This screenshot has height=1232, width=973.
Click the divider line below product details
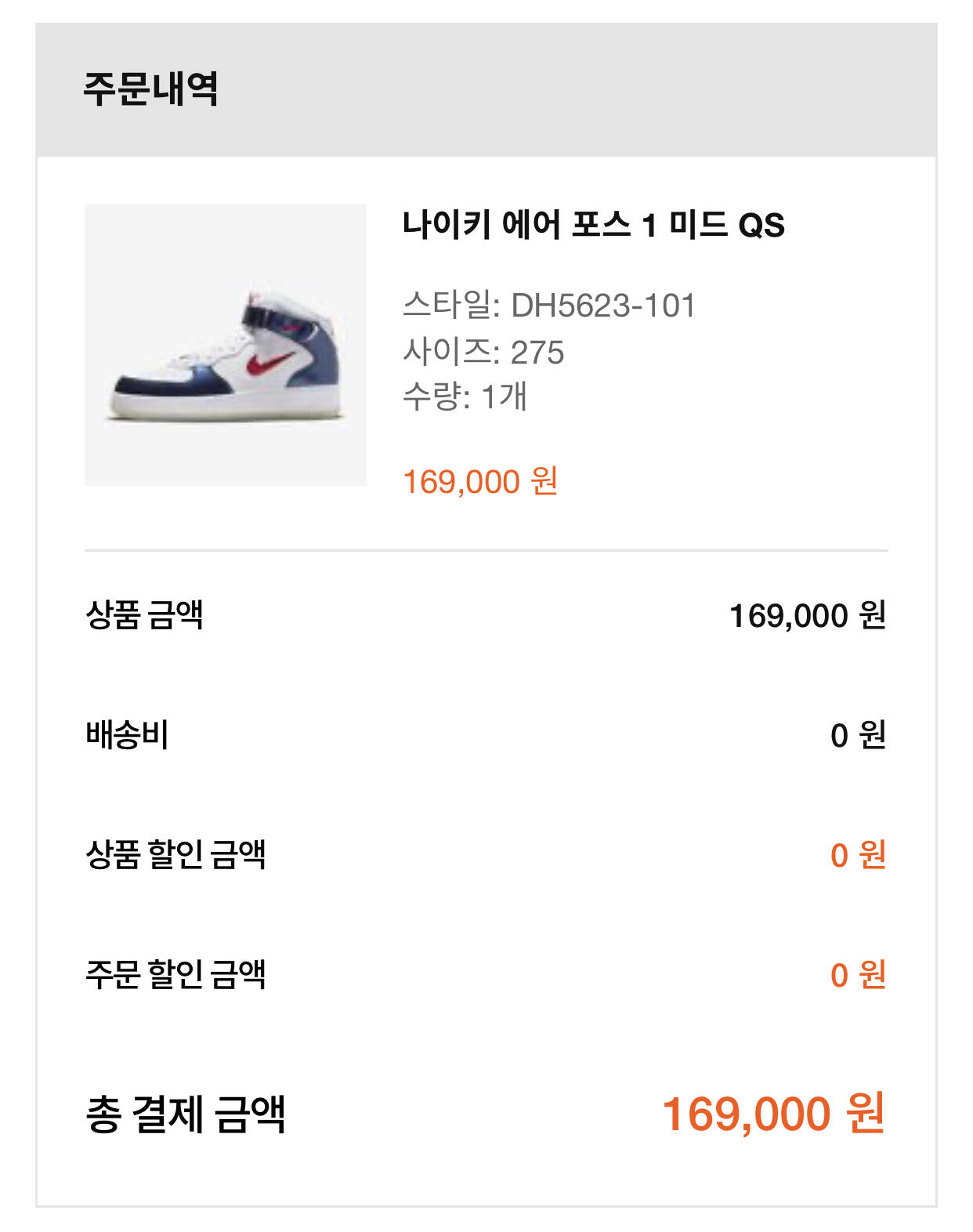(x=486, y=550)
